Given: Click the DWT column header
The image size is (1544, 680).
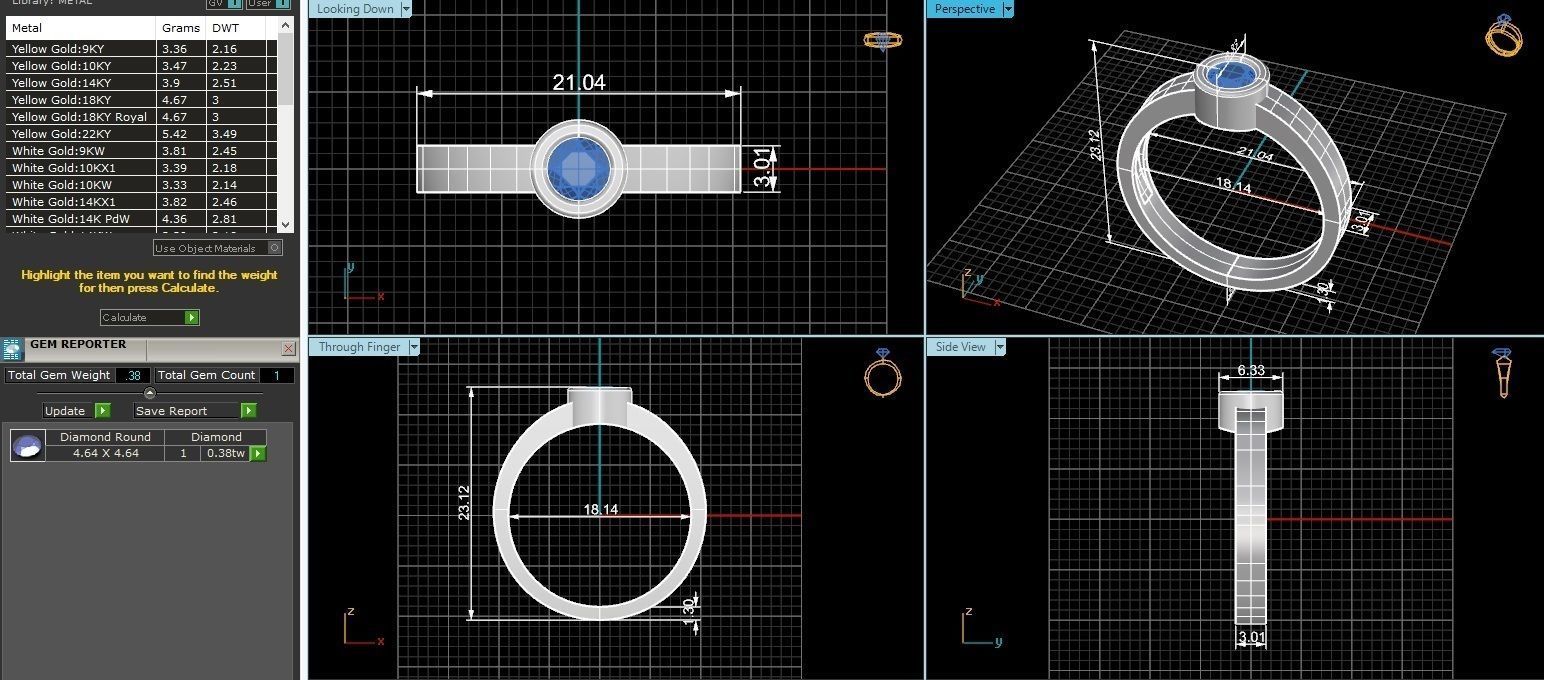Looking at the screenshot, I should (x=236, y=28).
